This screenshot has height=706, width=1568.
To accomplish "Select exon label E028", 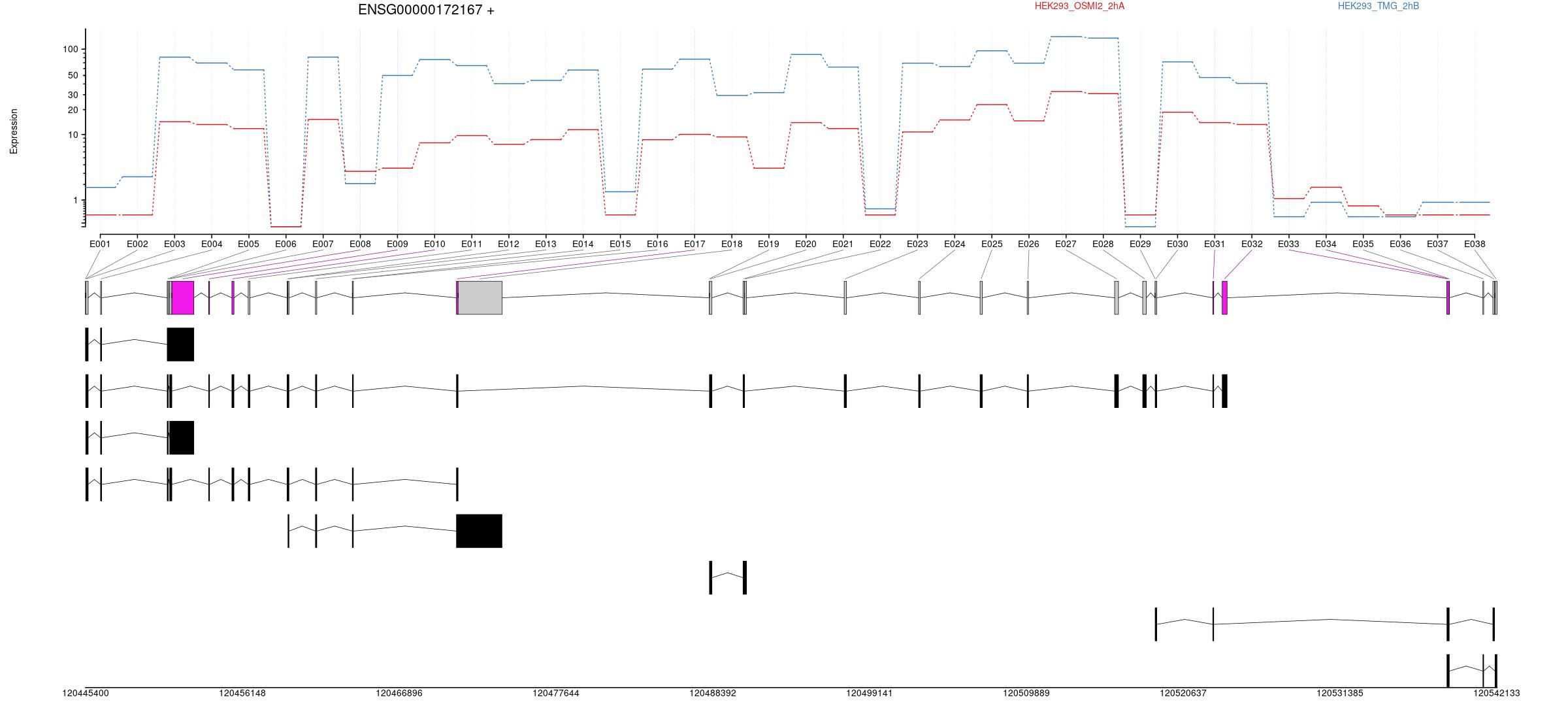I will click(1103, 244).
